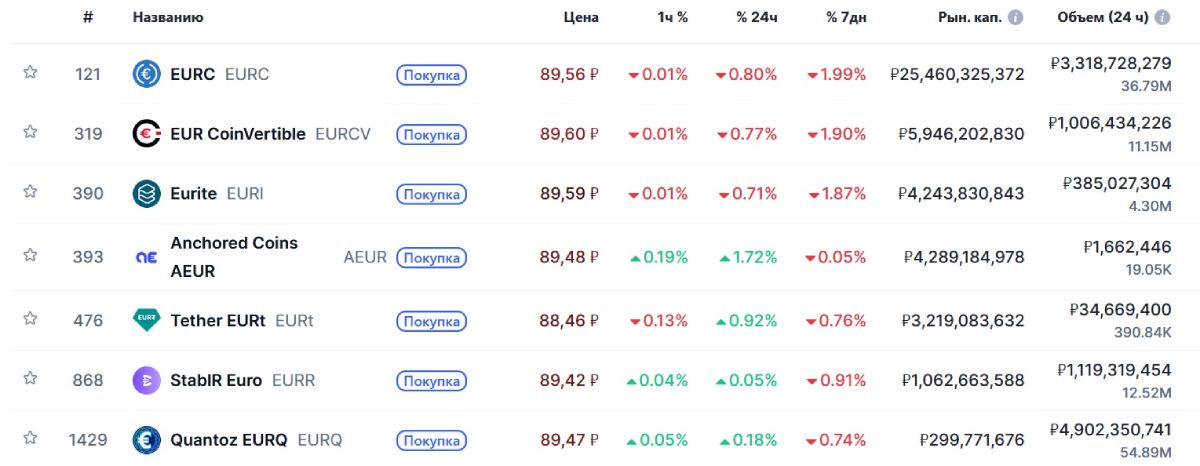Sort by Названию column header
The height and width of the screenshot is (466, 1200).
(168, 17)
